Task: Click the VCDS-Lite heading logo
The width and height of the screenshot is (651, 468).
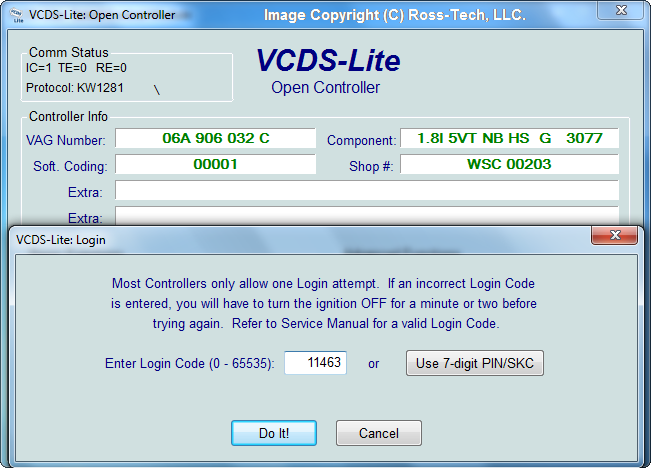Action: 328,60
